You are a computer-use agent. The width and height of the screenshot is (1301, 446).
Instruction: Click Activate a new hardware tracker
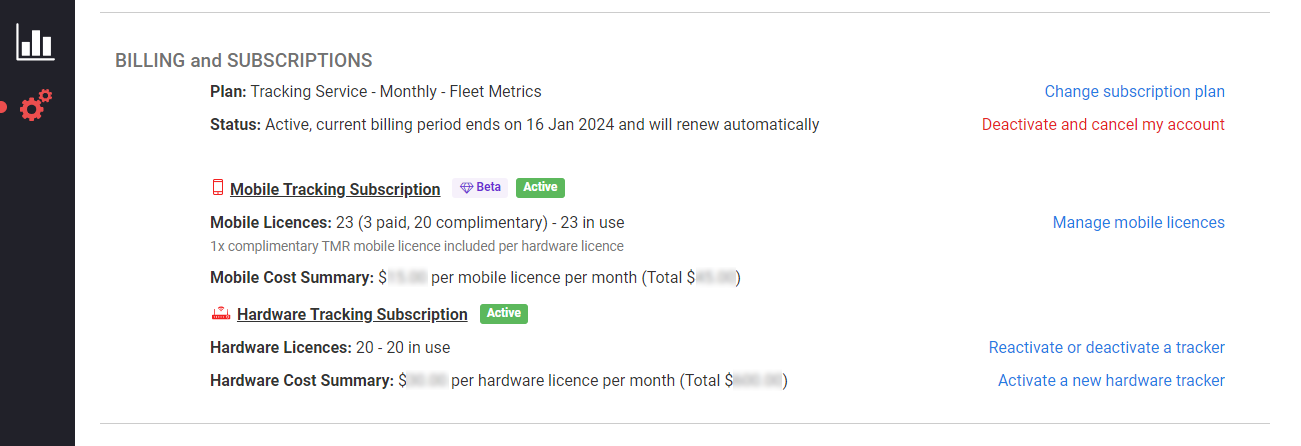coord(1111,381)
